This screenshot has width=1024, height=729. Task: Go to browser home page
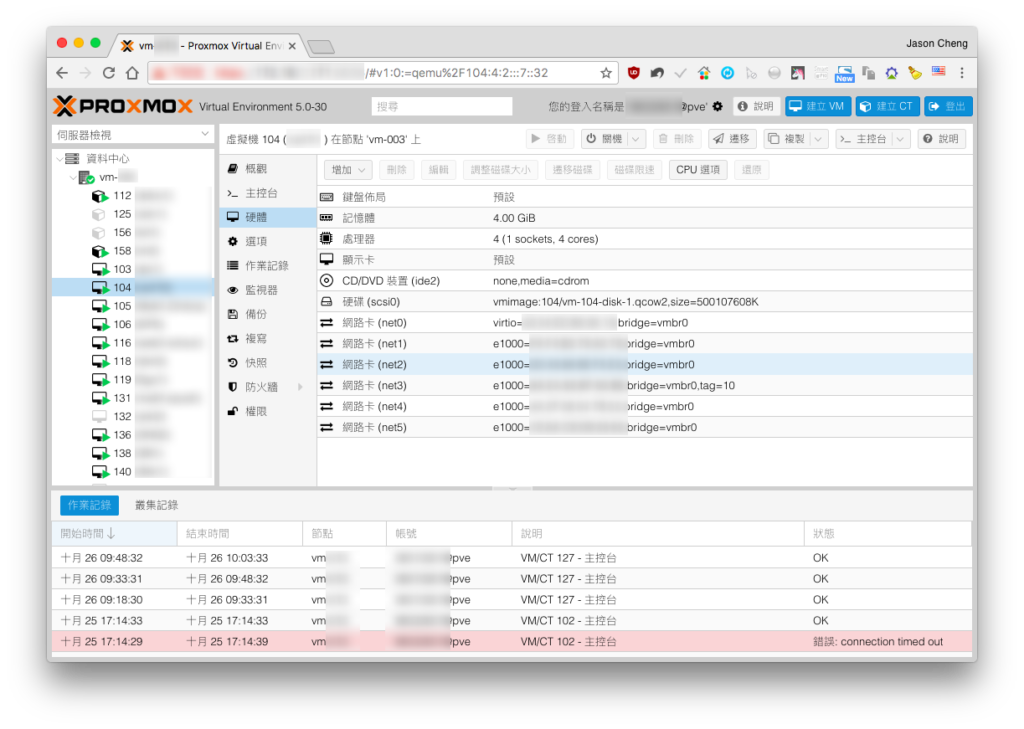point(133,73)
